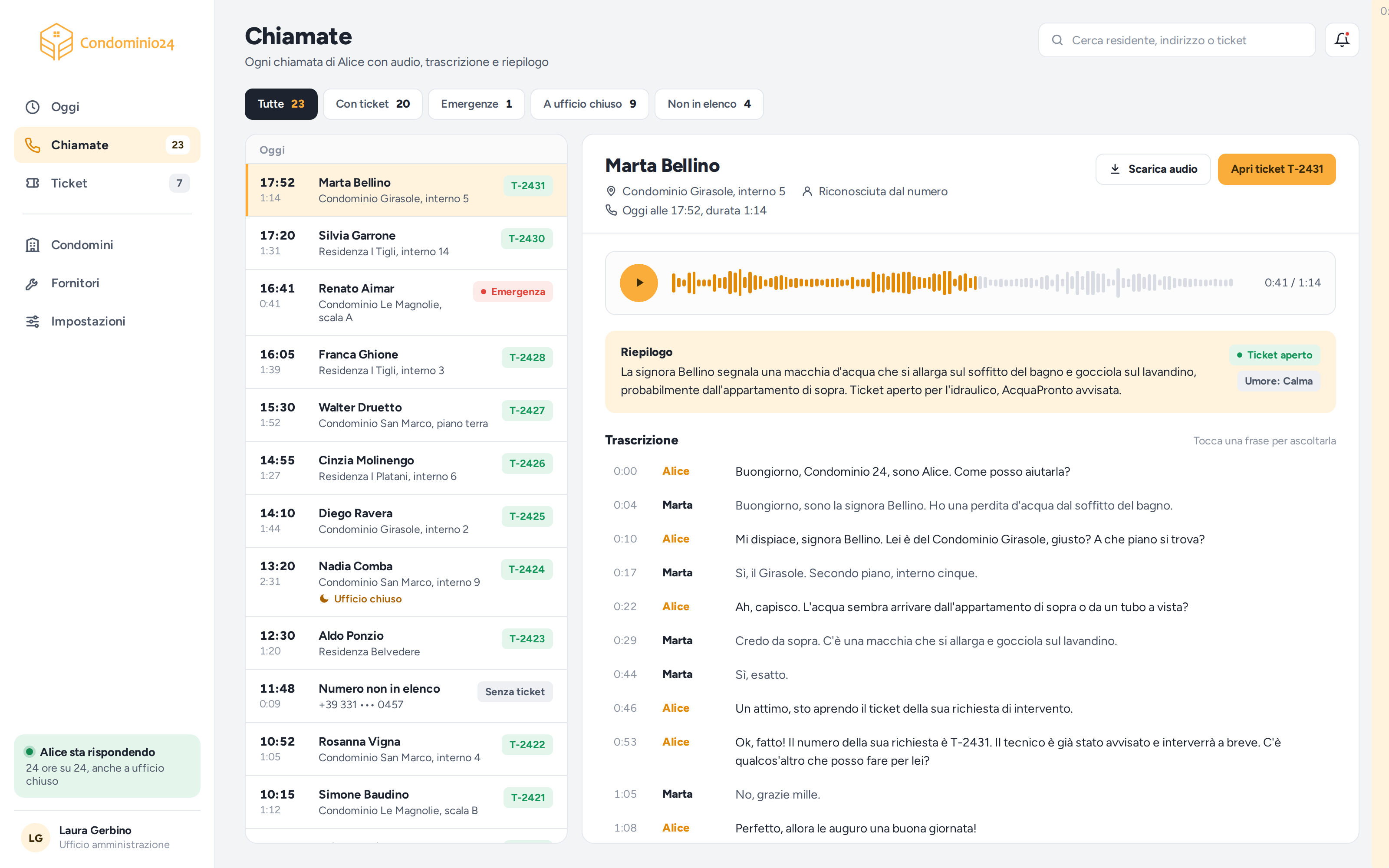Open Condomini section
Image resolution: width=1389 pixels, height=868 pixels.
point(107,245)
